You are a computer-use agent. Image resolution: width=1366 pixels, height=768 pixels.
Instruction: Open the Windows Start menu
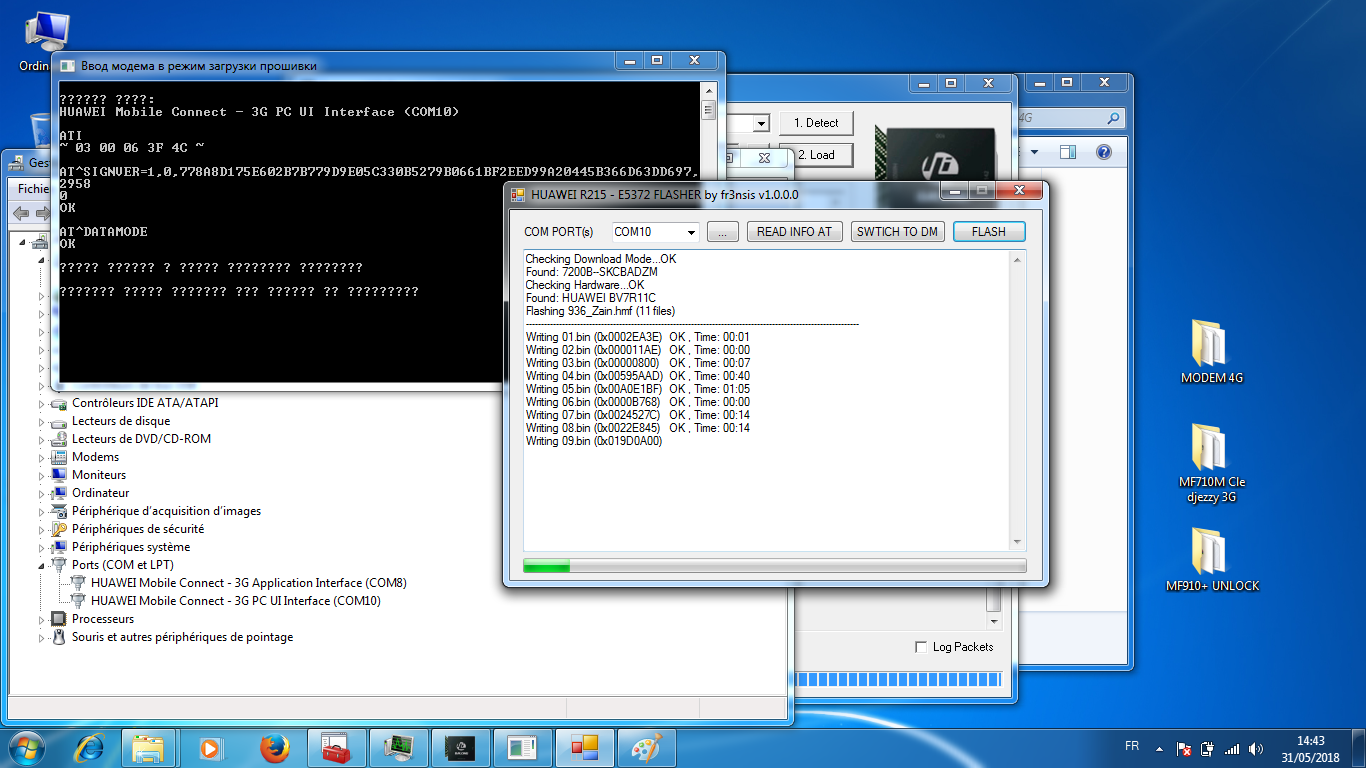pos(26,748)
